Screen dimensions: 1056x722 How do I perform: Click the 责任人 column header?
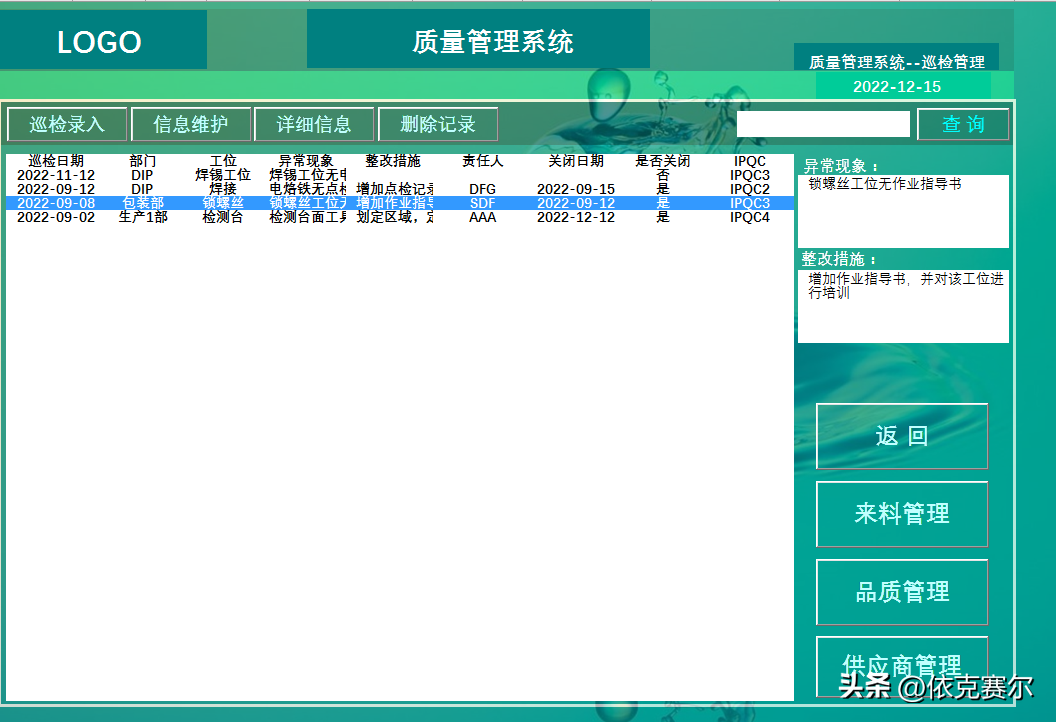tap(483, 161)
